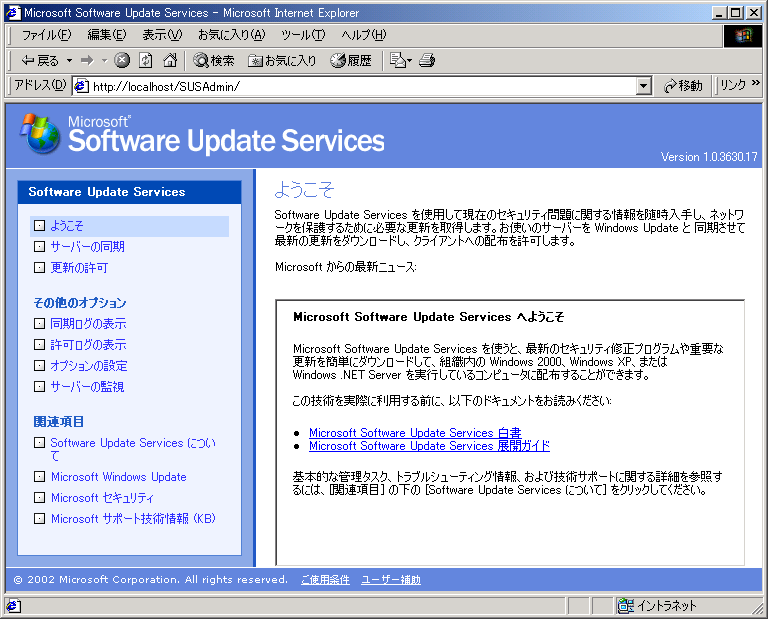Click the square bullet icon beside 更新の許可
Viewport: 768px width, 619px height.
click(x=39, y=268)
